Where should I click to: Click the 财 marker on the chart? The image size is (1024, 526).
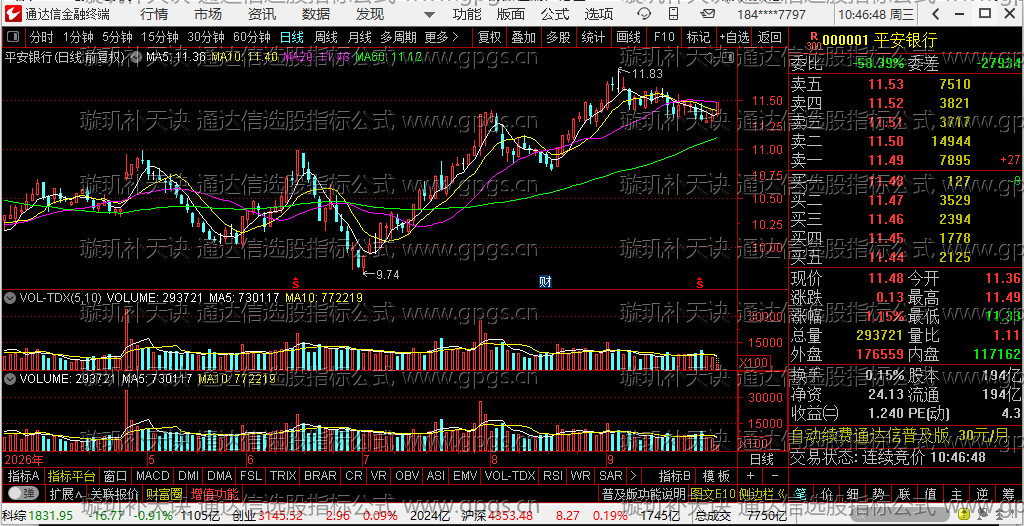tap(545, 282)
